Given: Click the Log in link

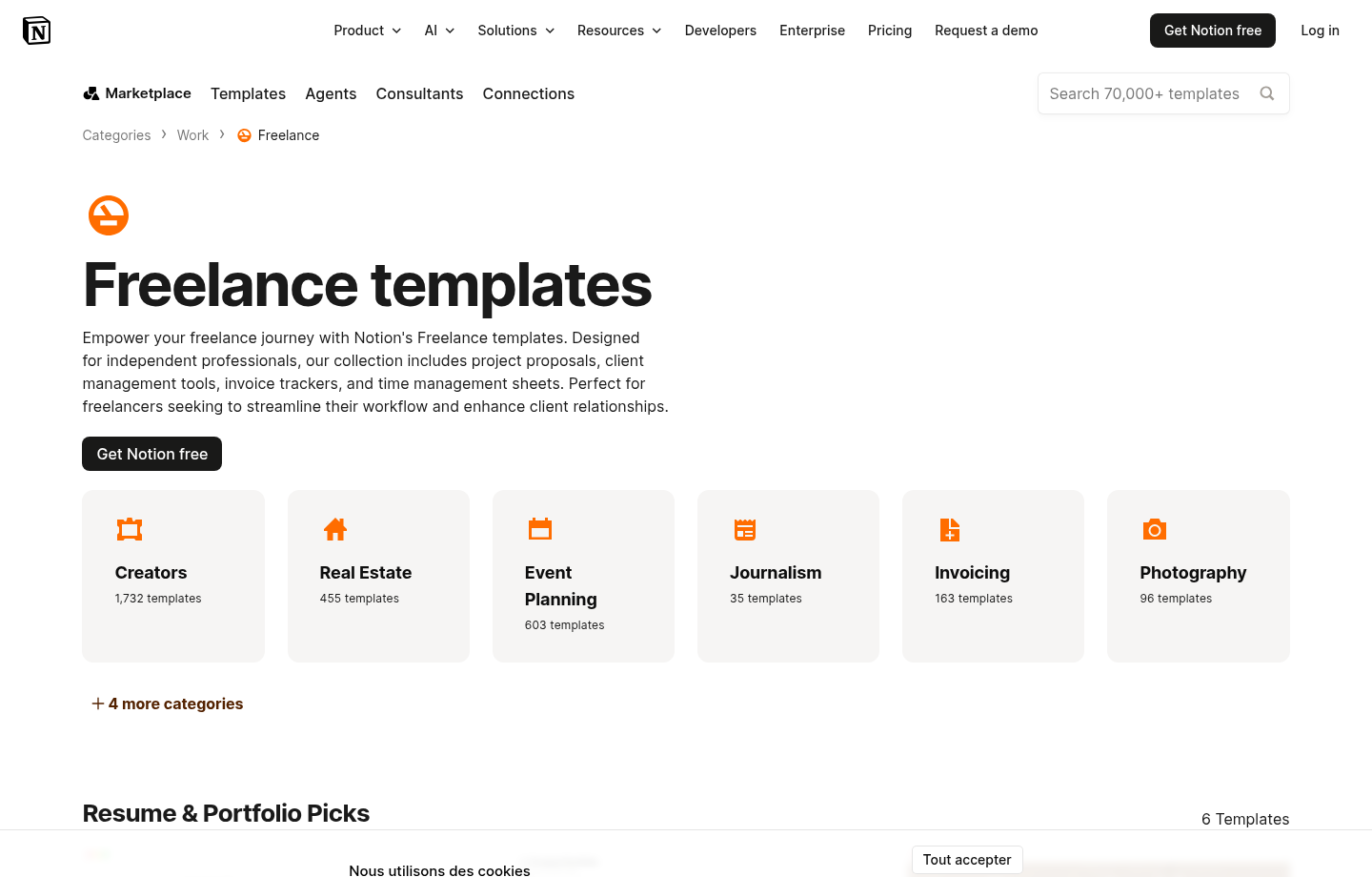Looking at the screenshot, I should 1320,31.
